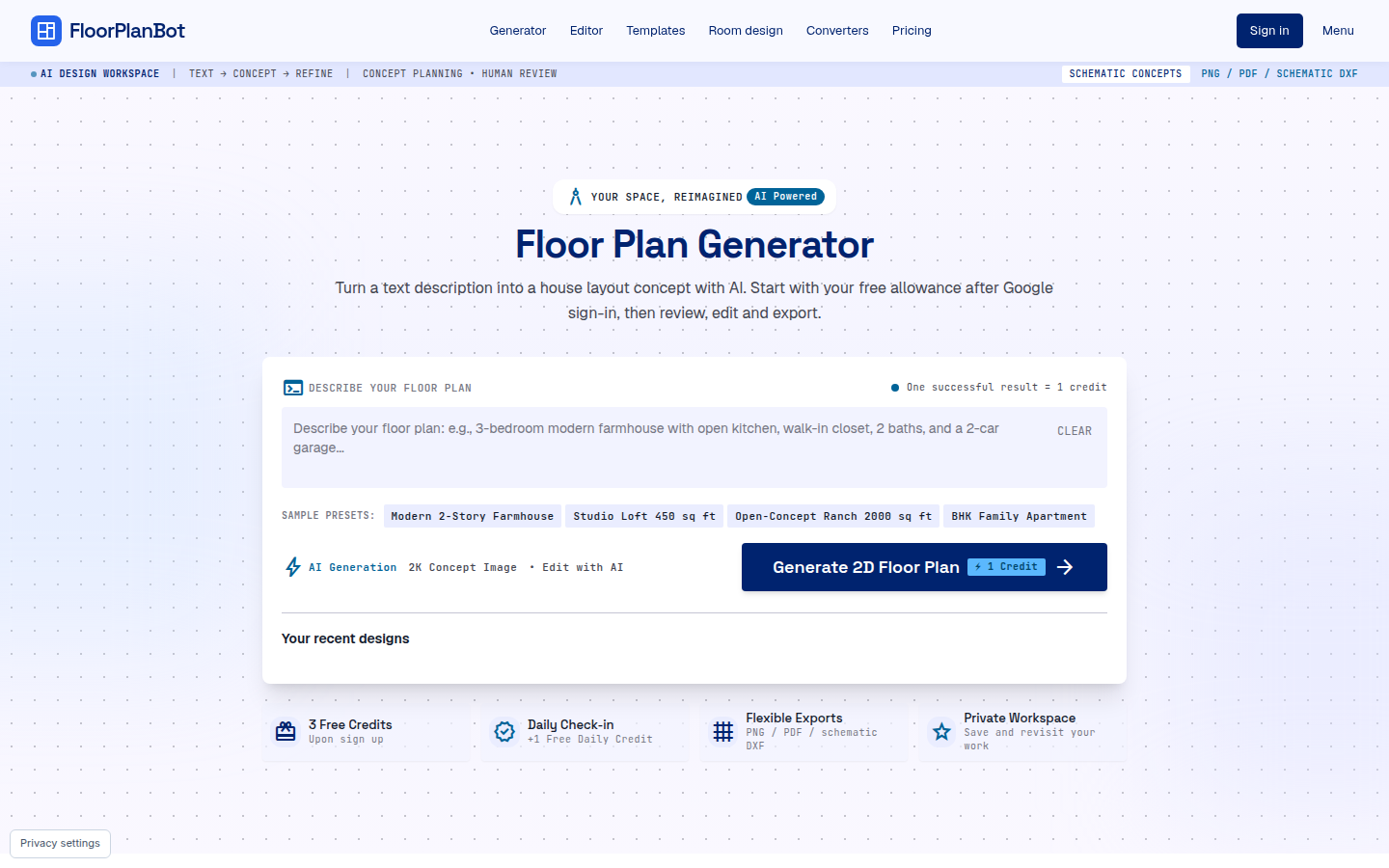Open the Generator nav menu item
Screen dimensions: 1389x868
[518, 31]
